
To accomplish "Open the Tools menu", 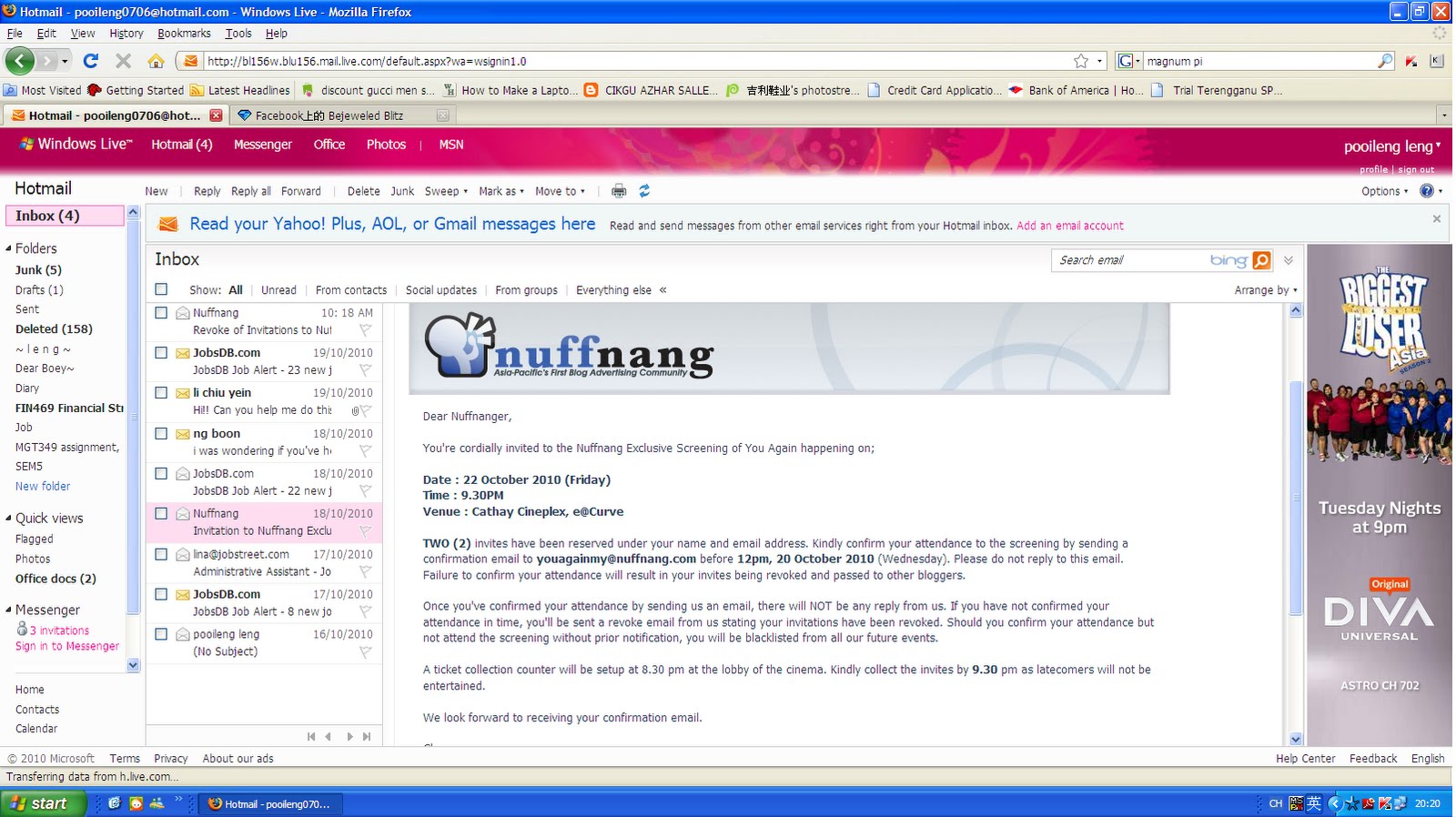I will [238, 33].
